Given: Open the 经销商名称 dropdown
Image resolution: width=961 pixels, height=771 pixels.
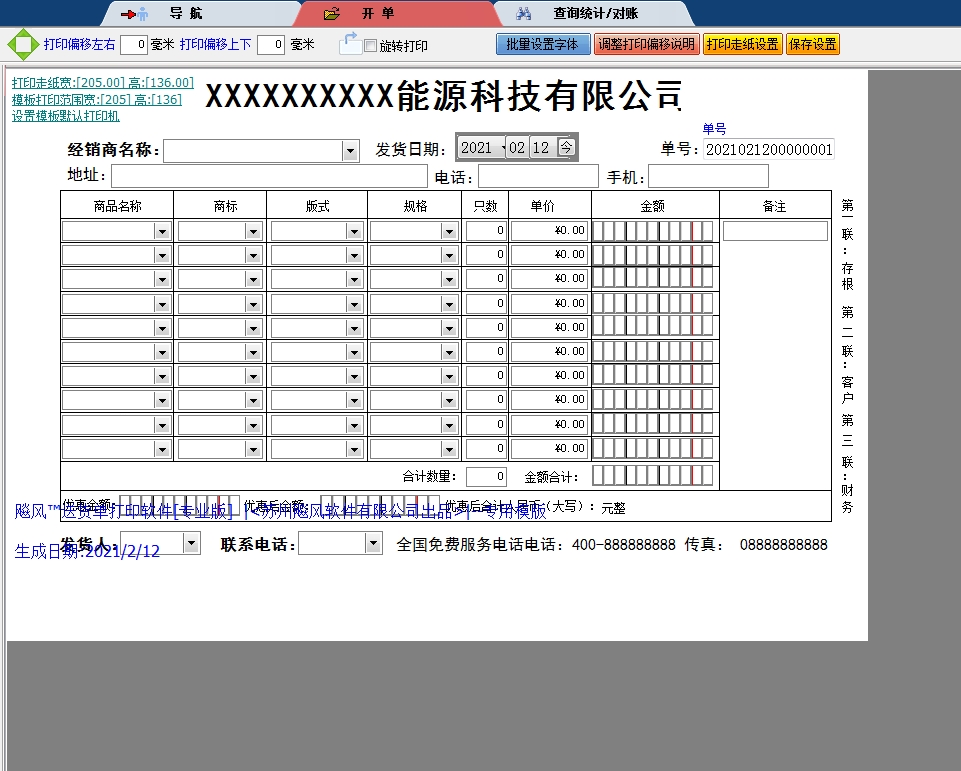Looking at the screenshot, I should pos(350,151).
